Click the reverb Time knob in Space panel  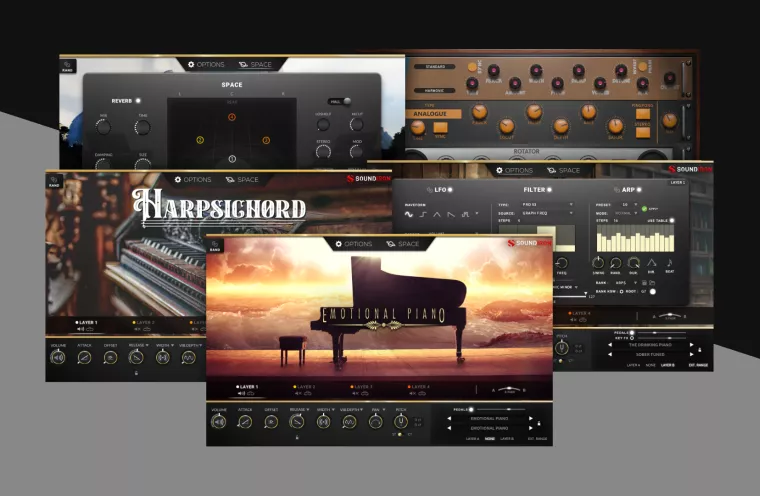142,128
